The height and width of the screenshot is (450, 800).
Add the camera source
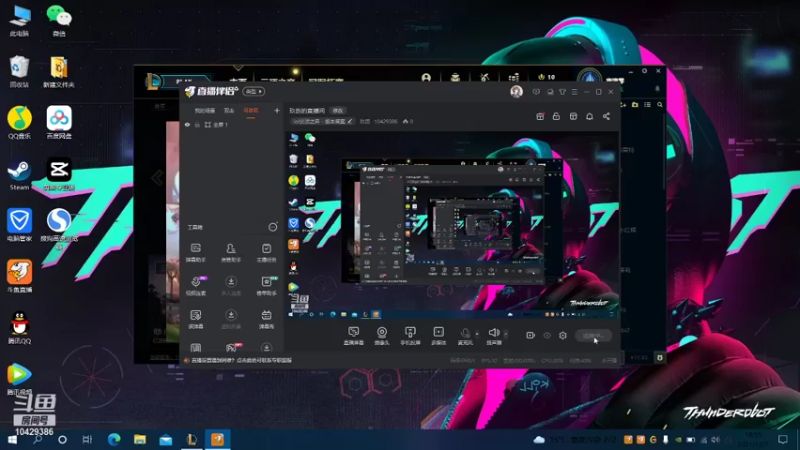point(382,336)
